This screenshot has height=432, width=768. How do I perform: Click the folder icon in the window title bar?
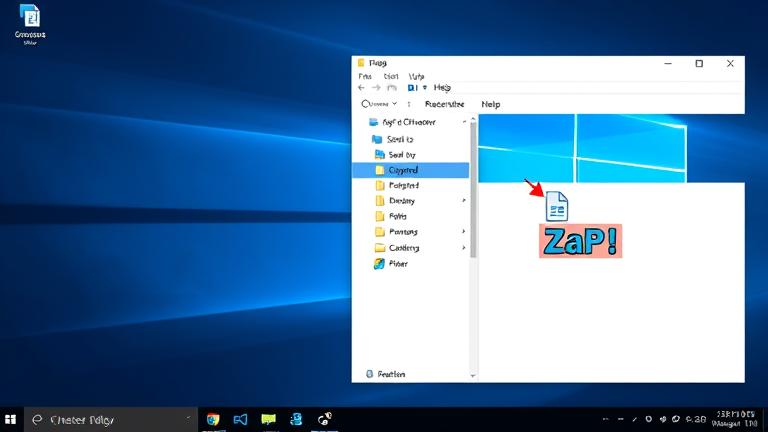361,63
